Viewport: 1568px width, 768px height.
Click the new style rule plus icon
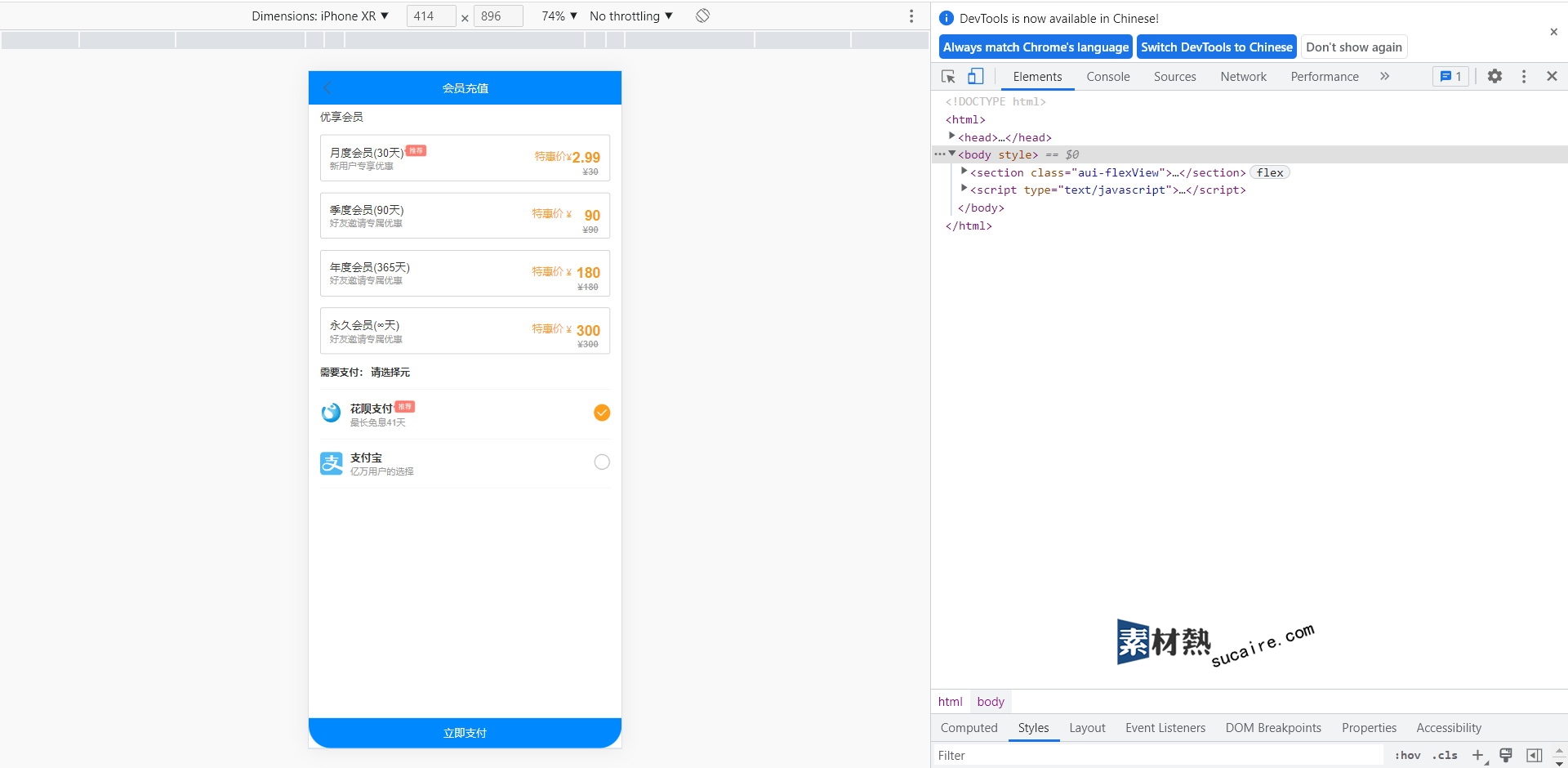point(1478,756)
